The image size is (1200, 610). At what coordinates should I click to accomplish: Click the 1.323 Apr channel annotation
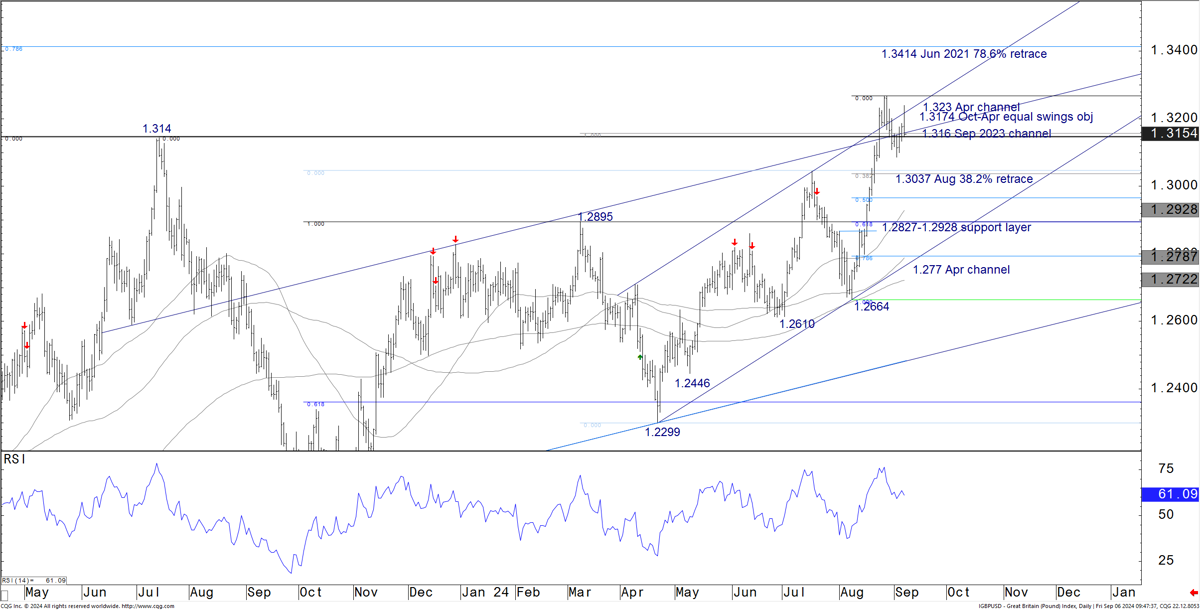(x=970, y=107)
